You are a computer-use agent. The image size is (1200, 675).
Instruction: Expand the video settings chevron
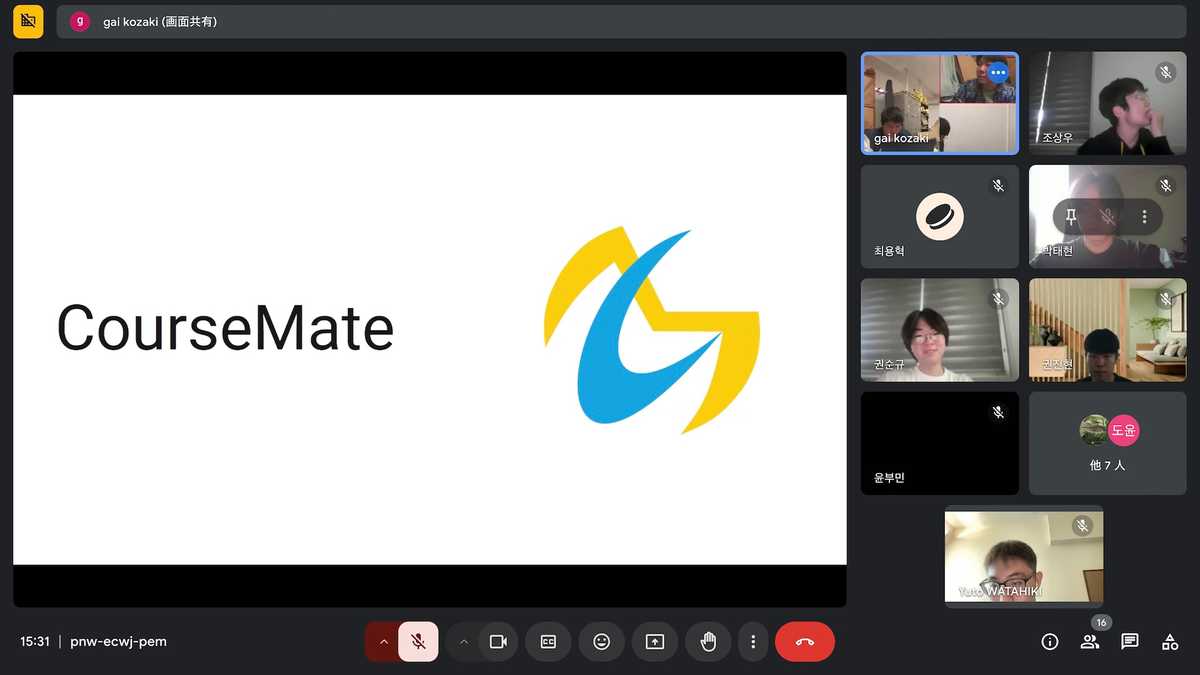pyautogui.click(x=463, y=642)
